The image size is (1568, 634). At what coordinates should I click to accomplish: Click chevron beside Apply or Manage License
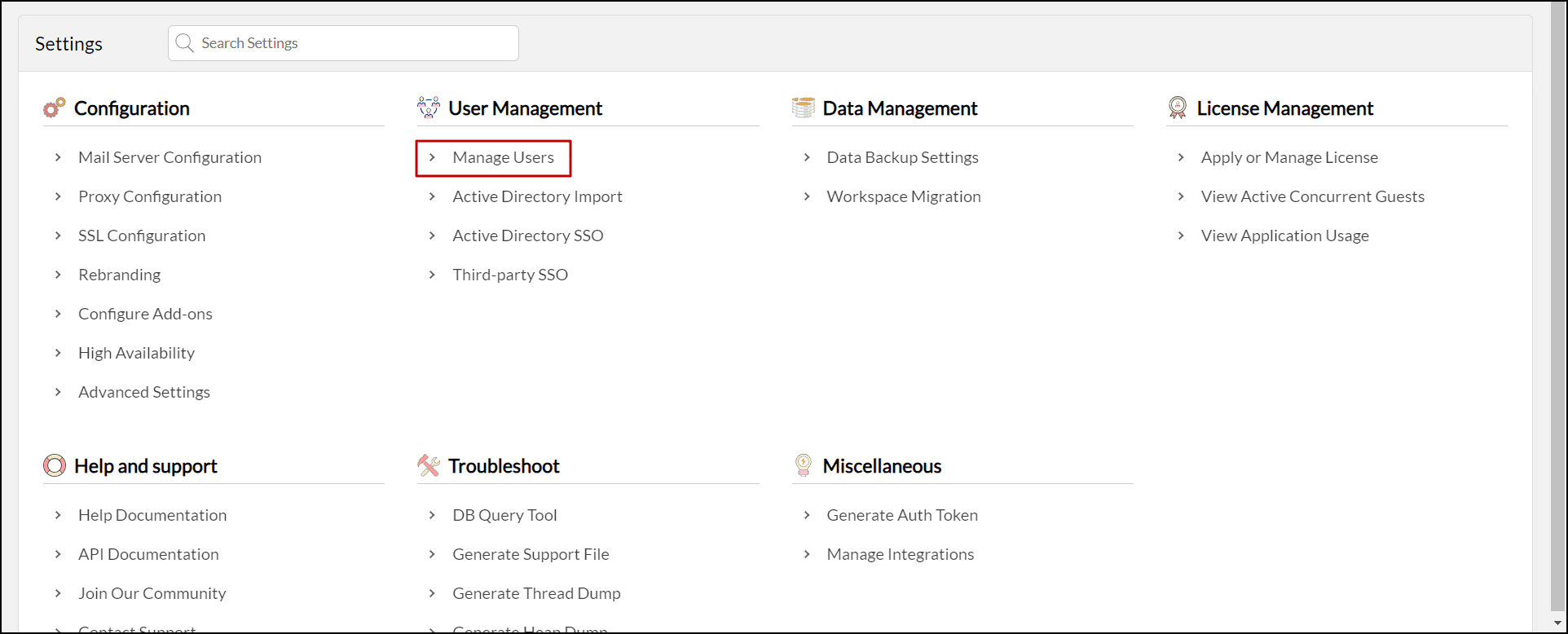(1181, 157)
